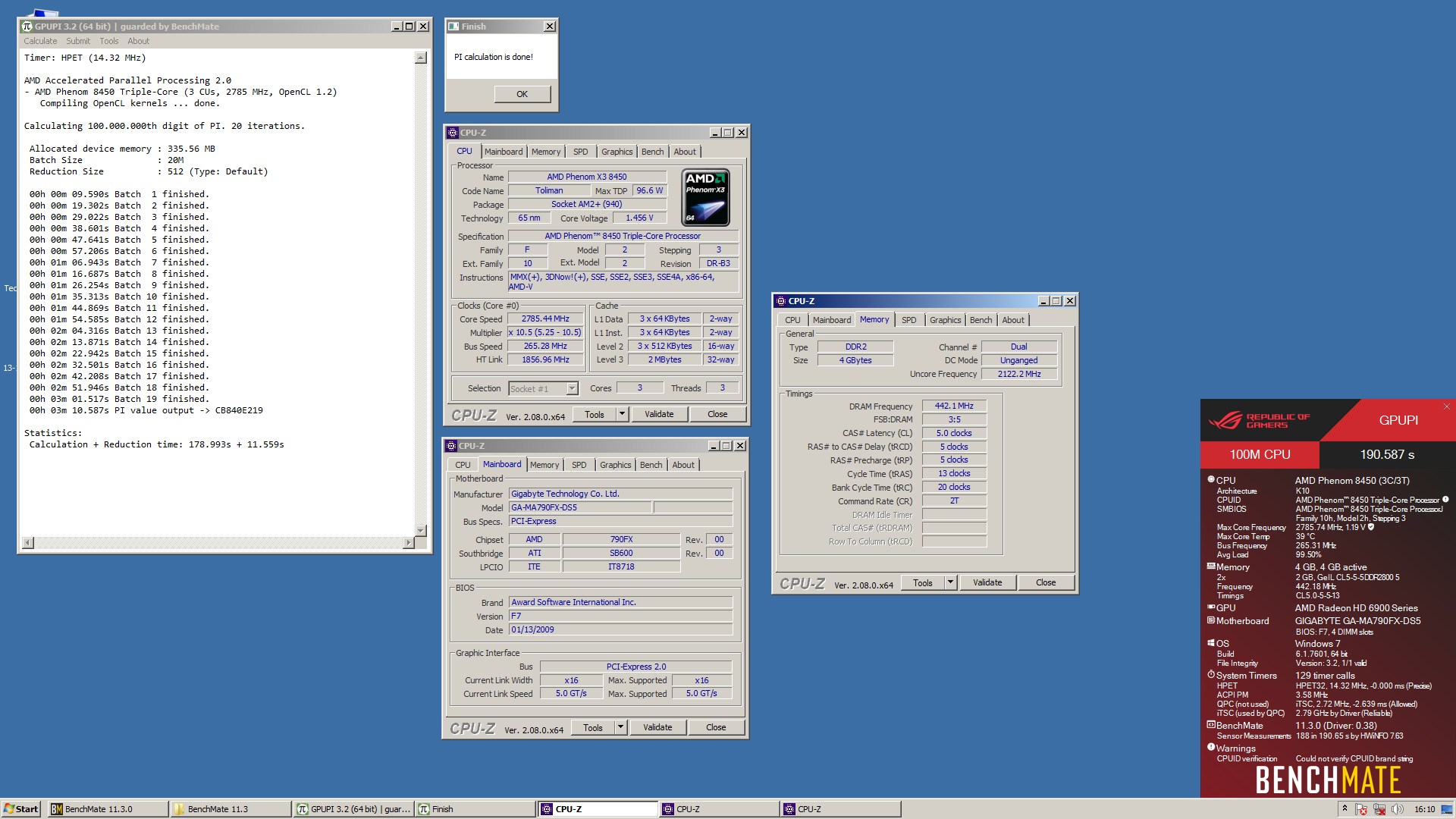This screenshot has width=1456, height=819.
Task: Click the System Timers clock icon in BenchMate
Action: 1211,674
